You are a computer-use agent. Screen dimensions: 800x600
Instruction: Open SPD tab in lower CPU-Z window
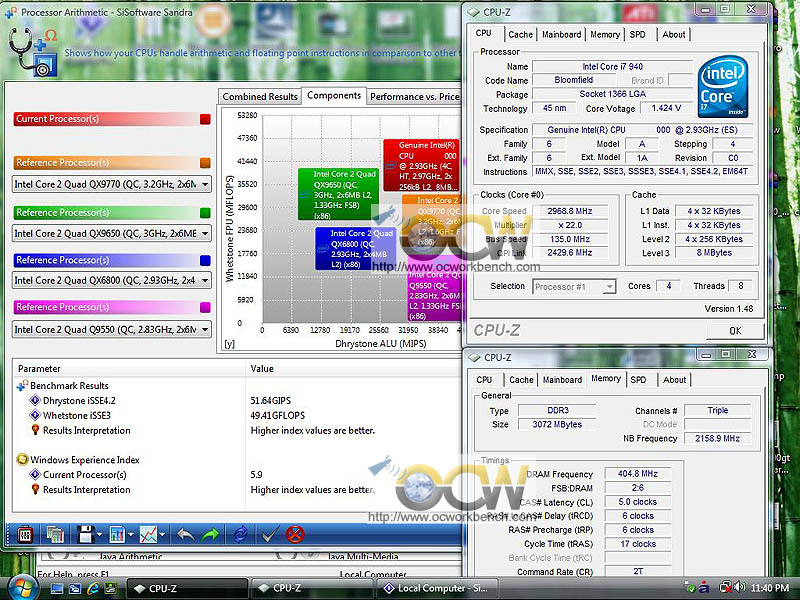[638, 380]
